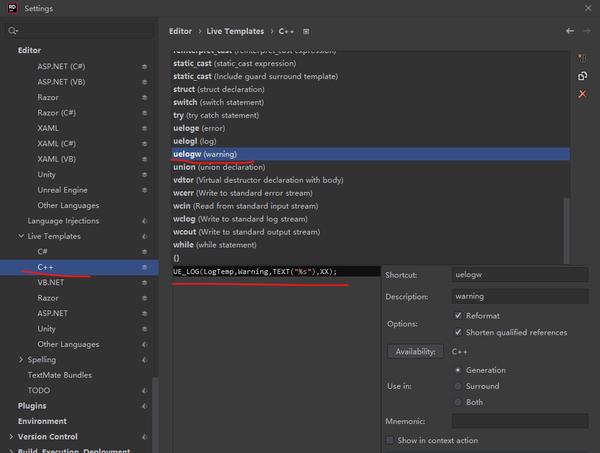Disable Shorten qualified references option
600x453 pixels.
(458, 333)
